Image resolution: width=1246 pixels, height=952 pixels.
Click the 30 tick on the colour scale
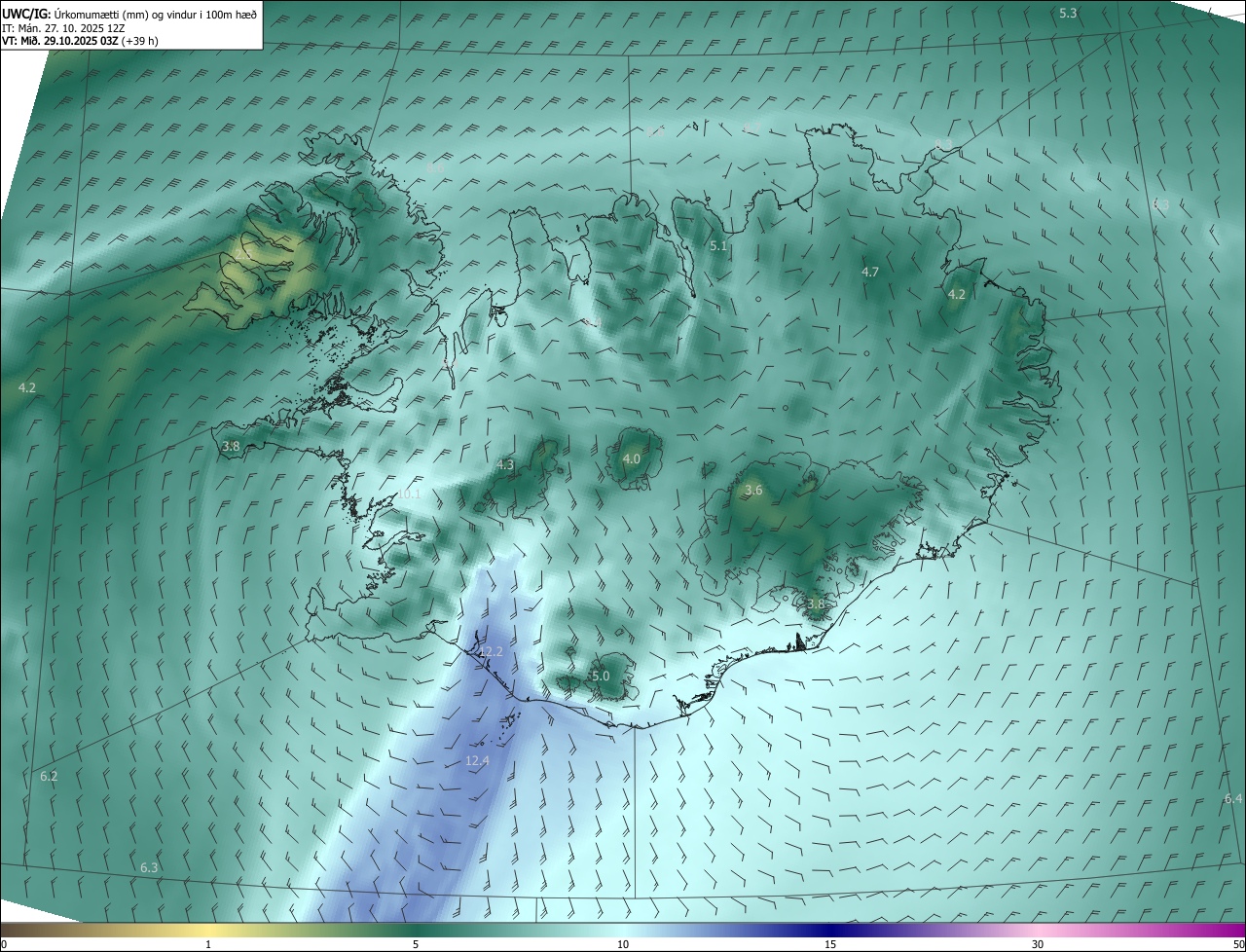point(1038,944)
